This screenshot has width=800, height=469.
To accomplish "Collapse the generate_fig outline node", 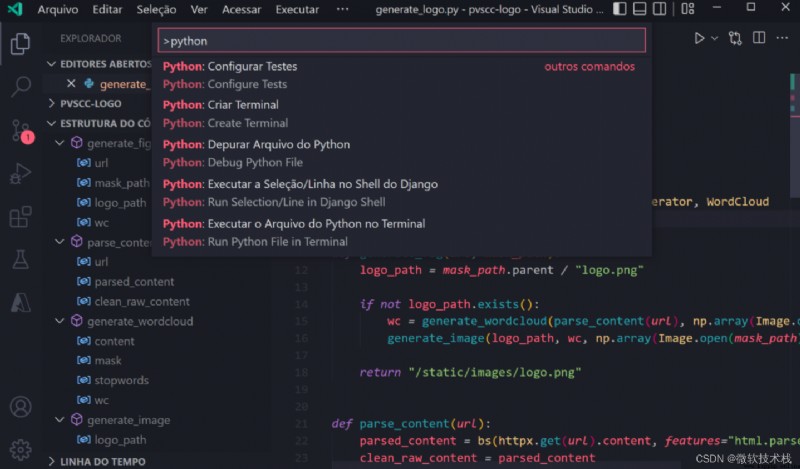I will [60, 143].
